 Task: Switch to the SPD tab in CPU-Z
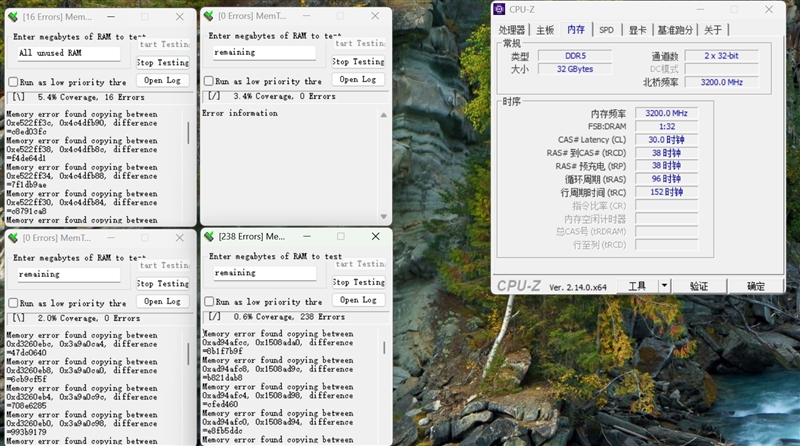pyautogui.click(x=606, y=30)
